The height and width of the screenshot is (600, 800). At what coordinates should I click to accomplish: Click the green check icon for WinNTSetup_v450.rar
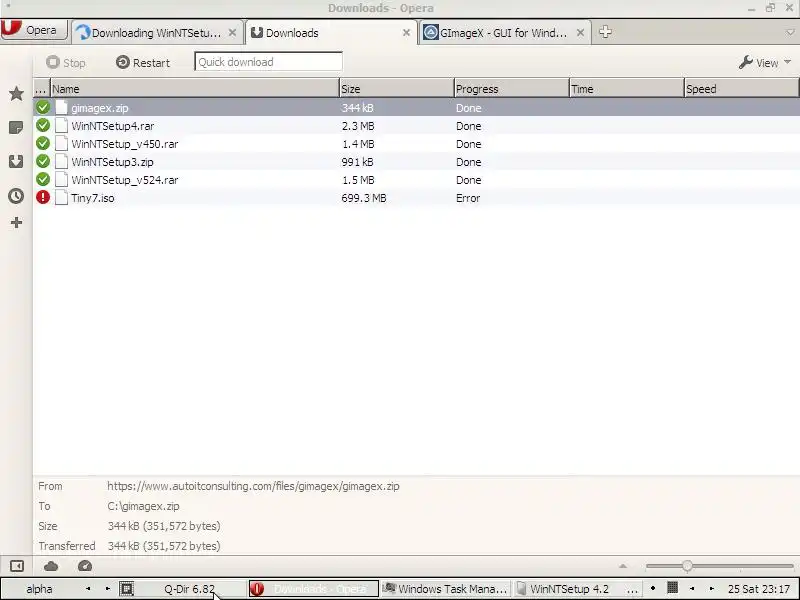[43, 143]
